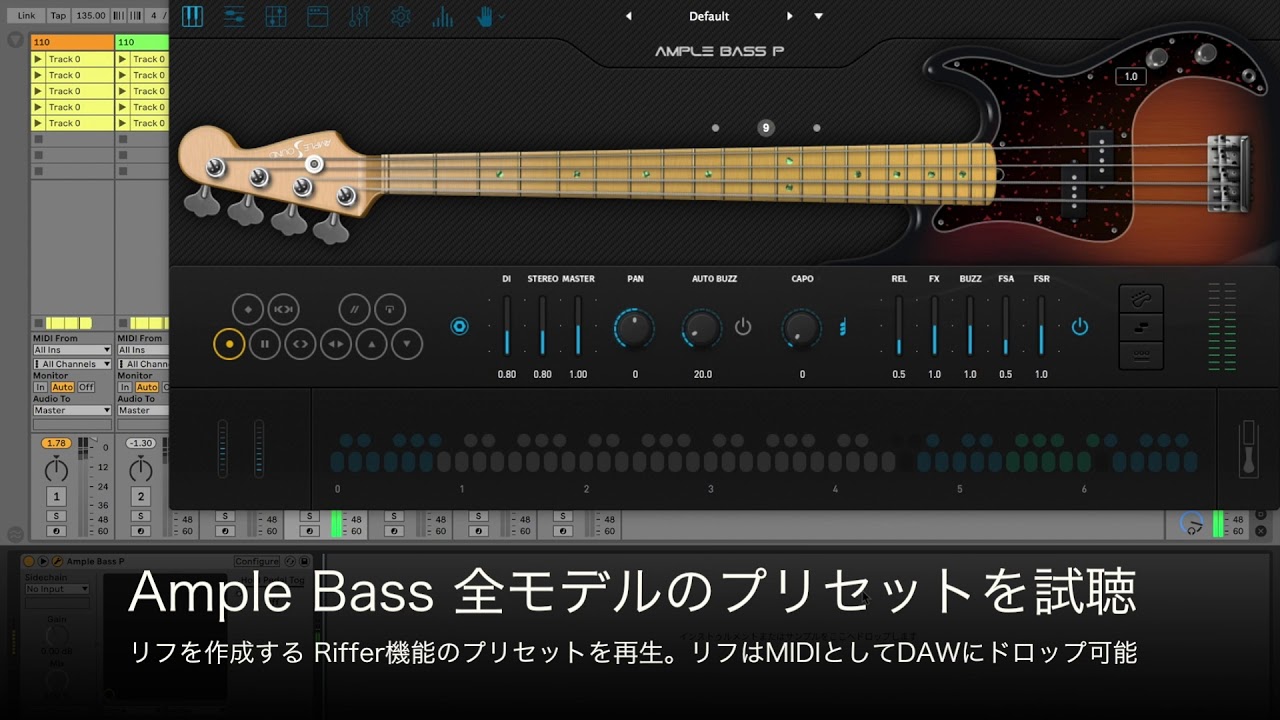The image size is (1280, 720).
Task: Open the preset list dropdown triangle
Action: [818, 16]
